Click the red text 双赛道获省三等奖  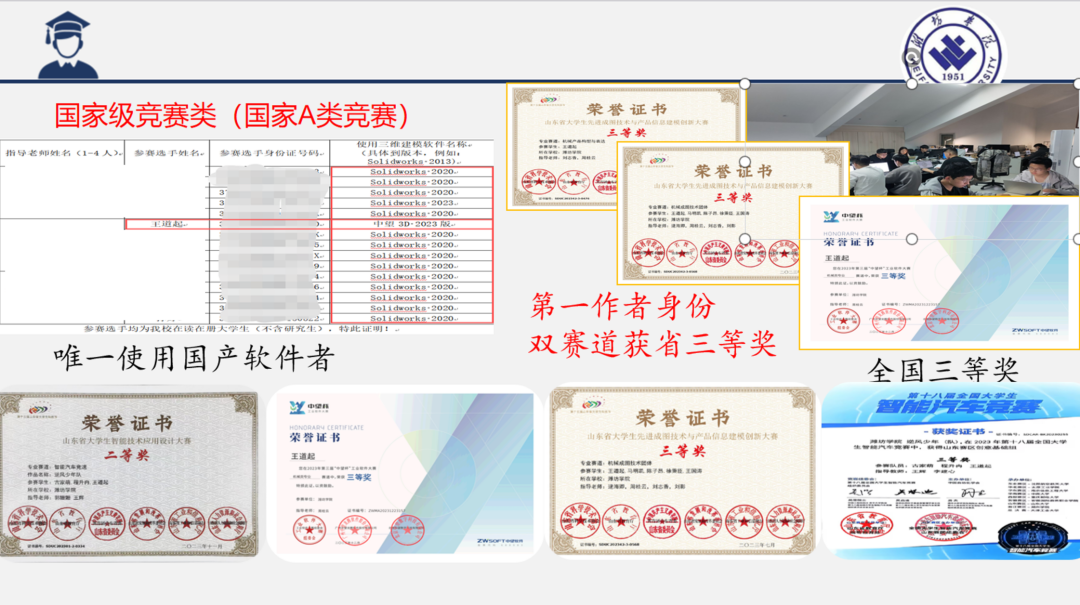653,343
